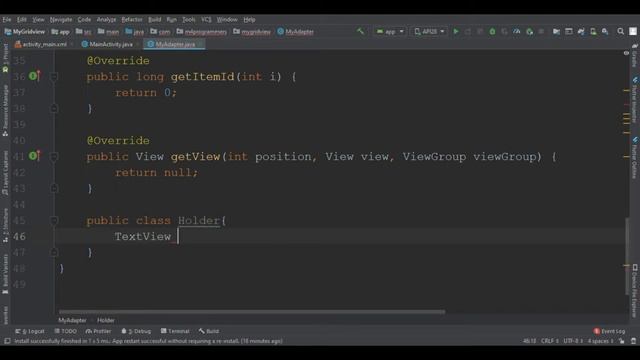
Task: Open the Build Variants side panel
Action: (5, 273)
